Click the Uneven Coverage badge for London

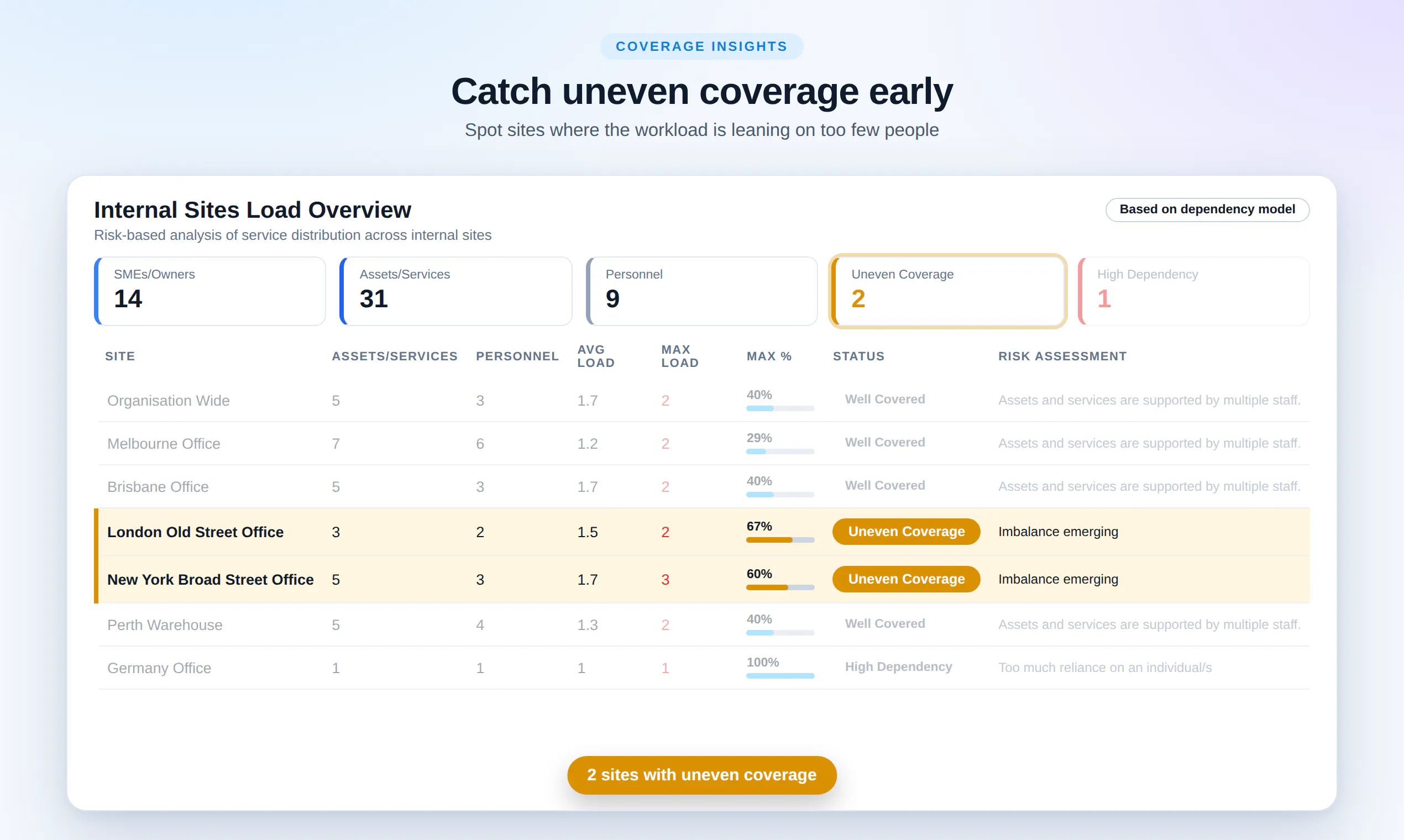[906, 532]
